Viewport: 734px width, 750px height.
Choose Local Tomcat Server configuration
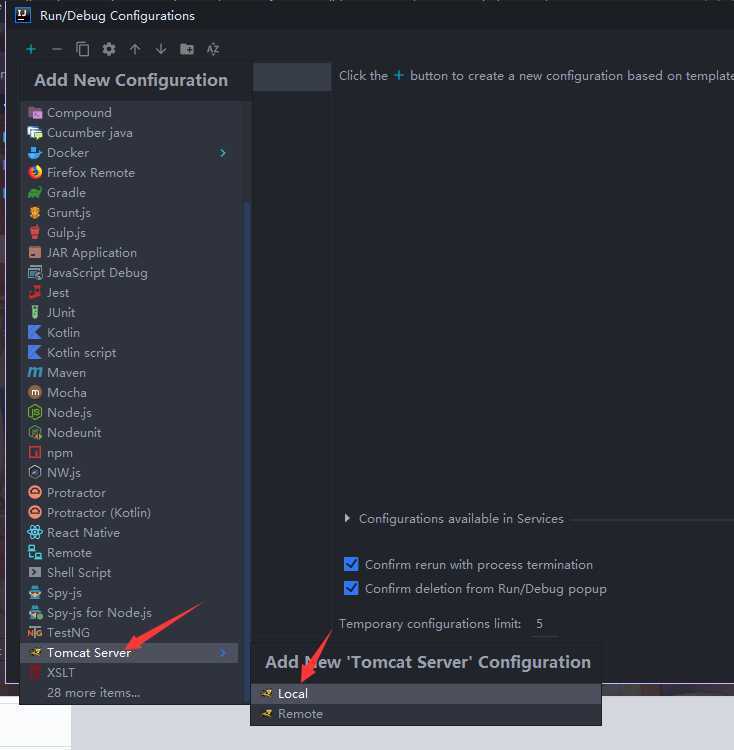(x=426, y=694)
